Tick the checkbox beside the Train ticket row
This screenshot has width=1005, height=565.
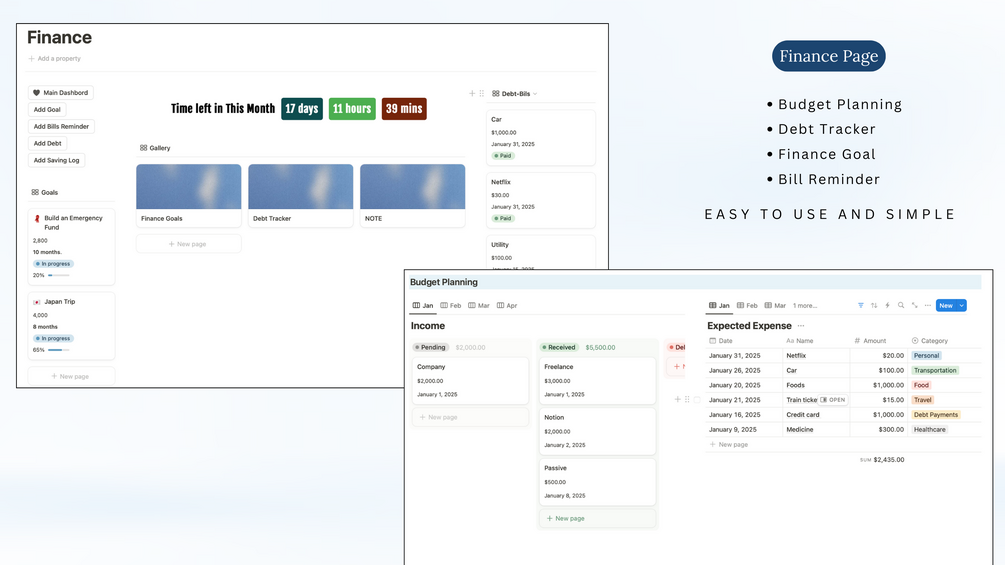click(x=697, y=400)
